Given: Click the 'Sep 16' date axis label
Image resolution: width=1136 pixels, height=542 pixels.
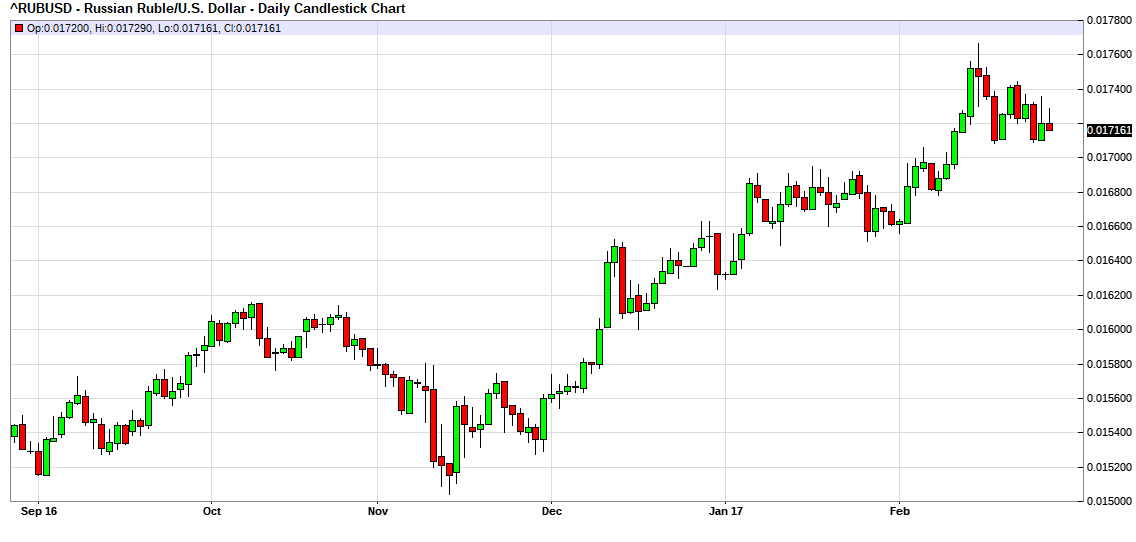Looking at the screenshot, I should 38,512.
